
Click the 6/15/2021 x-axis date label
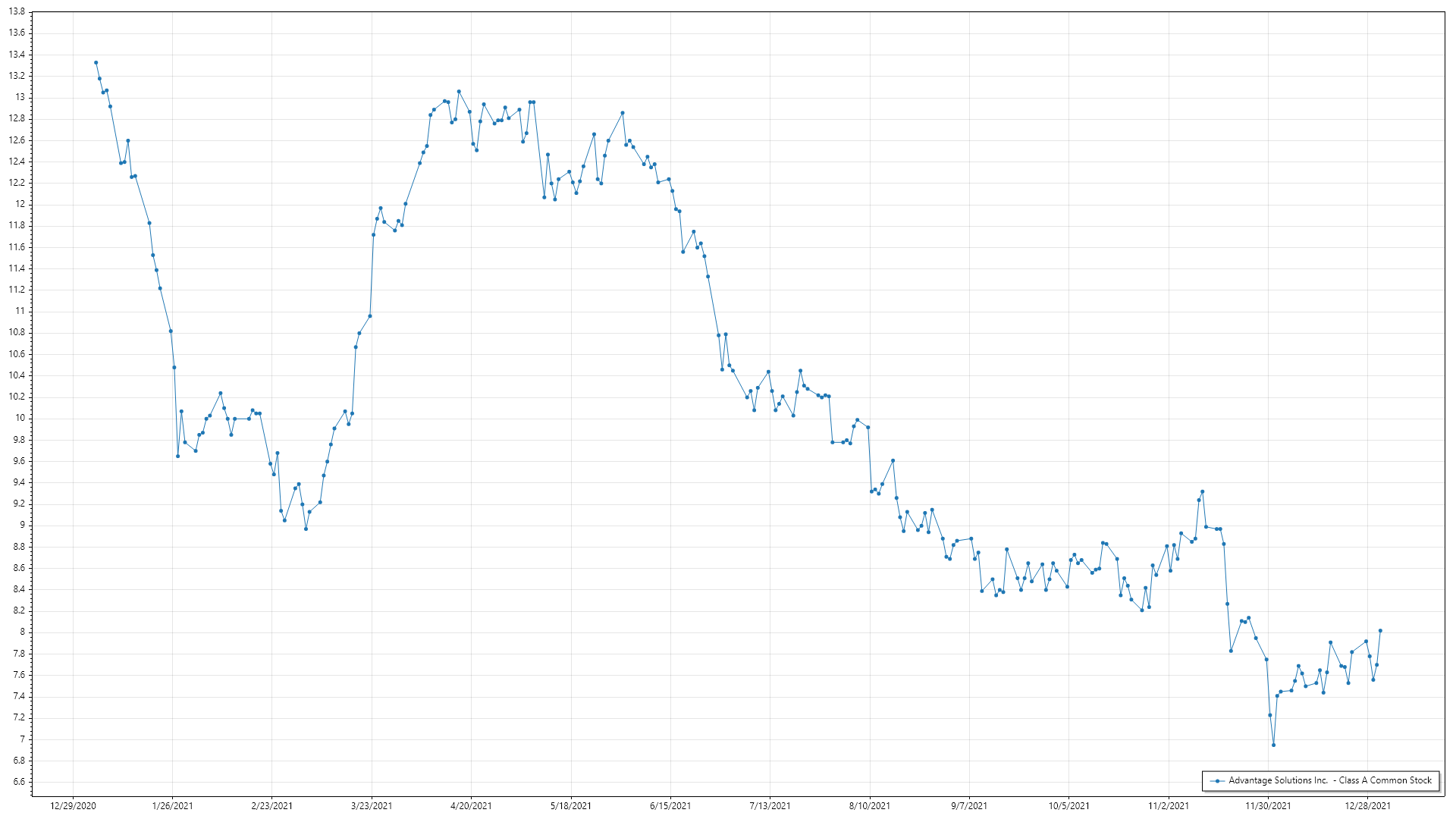(x=670, y=806)
